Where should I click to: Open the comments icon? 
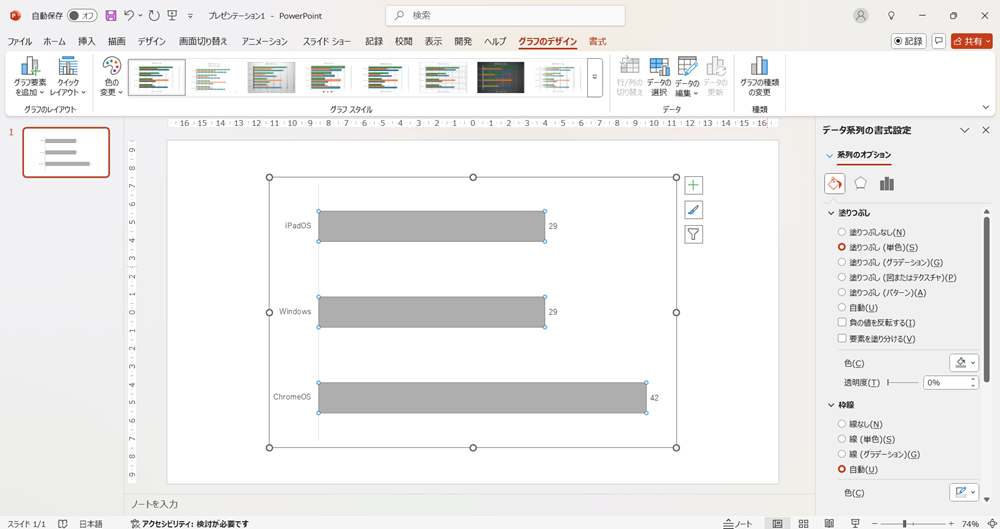(x=939, y=41)
